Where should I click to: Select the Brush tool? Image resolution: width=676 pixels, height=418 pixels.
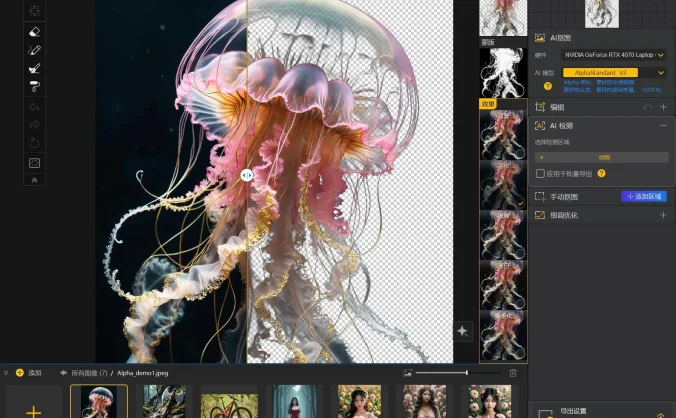click(x=34, y=68)
